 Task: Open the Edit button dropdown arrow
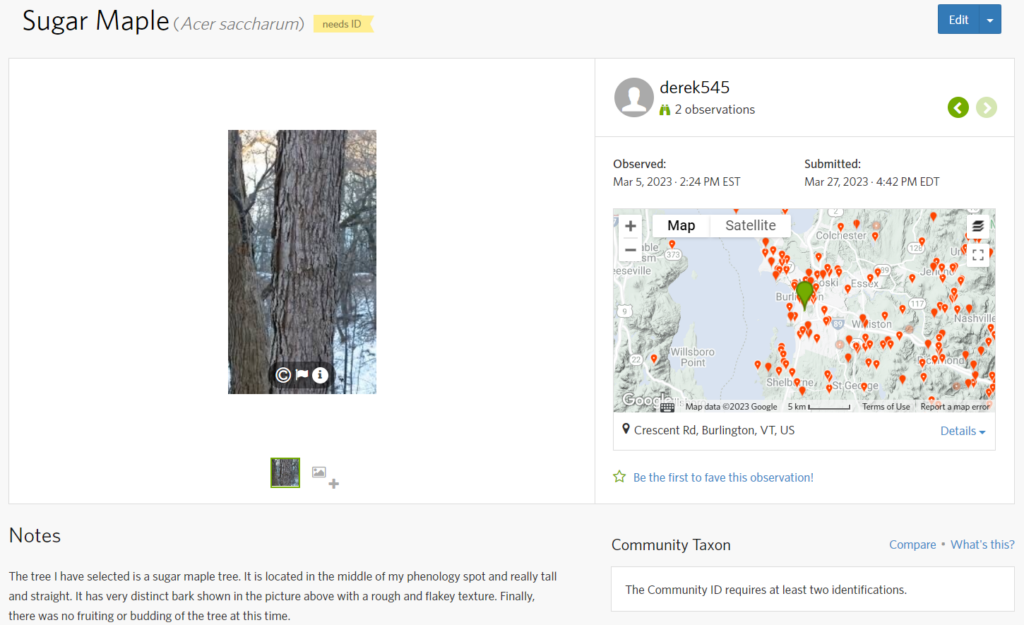coord(990,20)
